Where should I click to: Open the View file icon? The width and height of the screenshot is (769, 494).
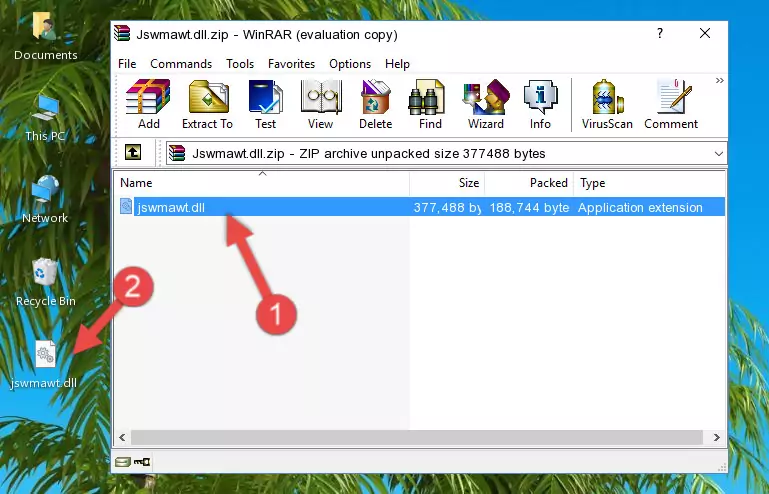[x=321, y=104]
